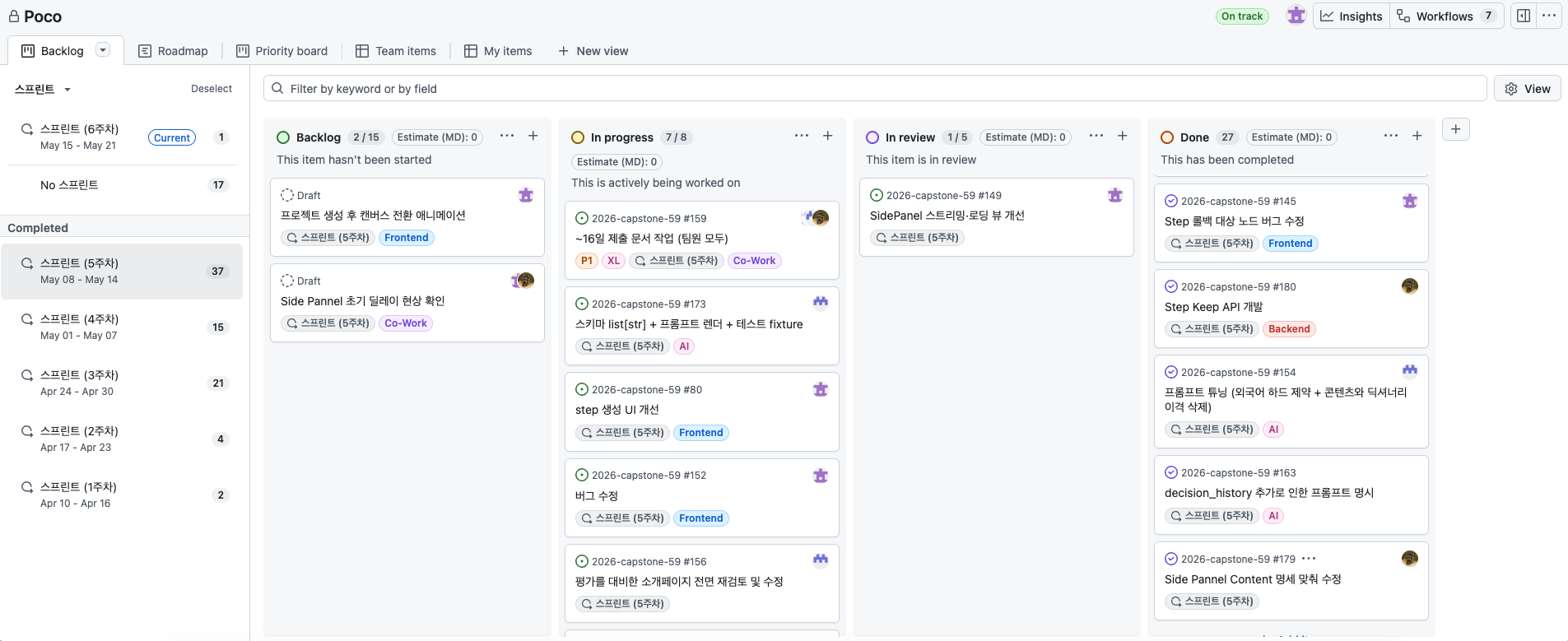Click Frontend label on first Backlog draft
This screenshot has width=1568, height=641.
coord(407,238)
